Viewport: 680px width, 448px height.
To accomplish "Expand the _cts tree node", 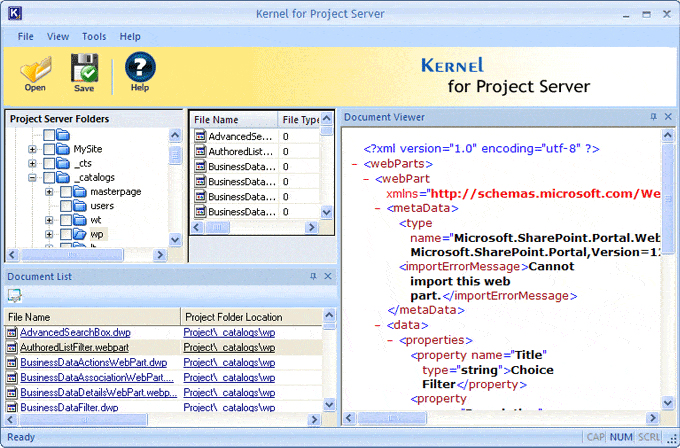I will [32, 164].
